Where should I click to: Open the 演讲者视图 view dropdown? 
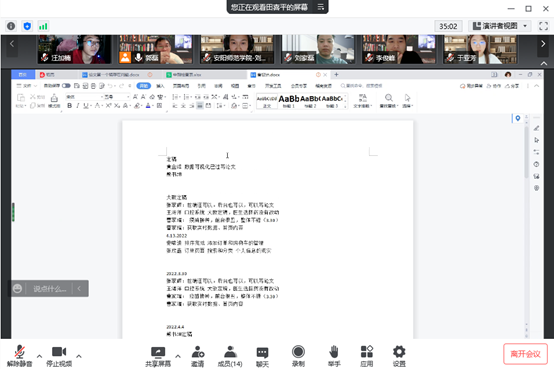click(500, 26)
